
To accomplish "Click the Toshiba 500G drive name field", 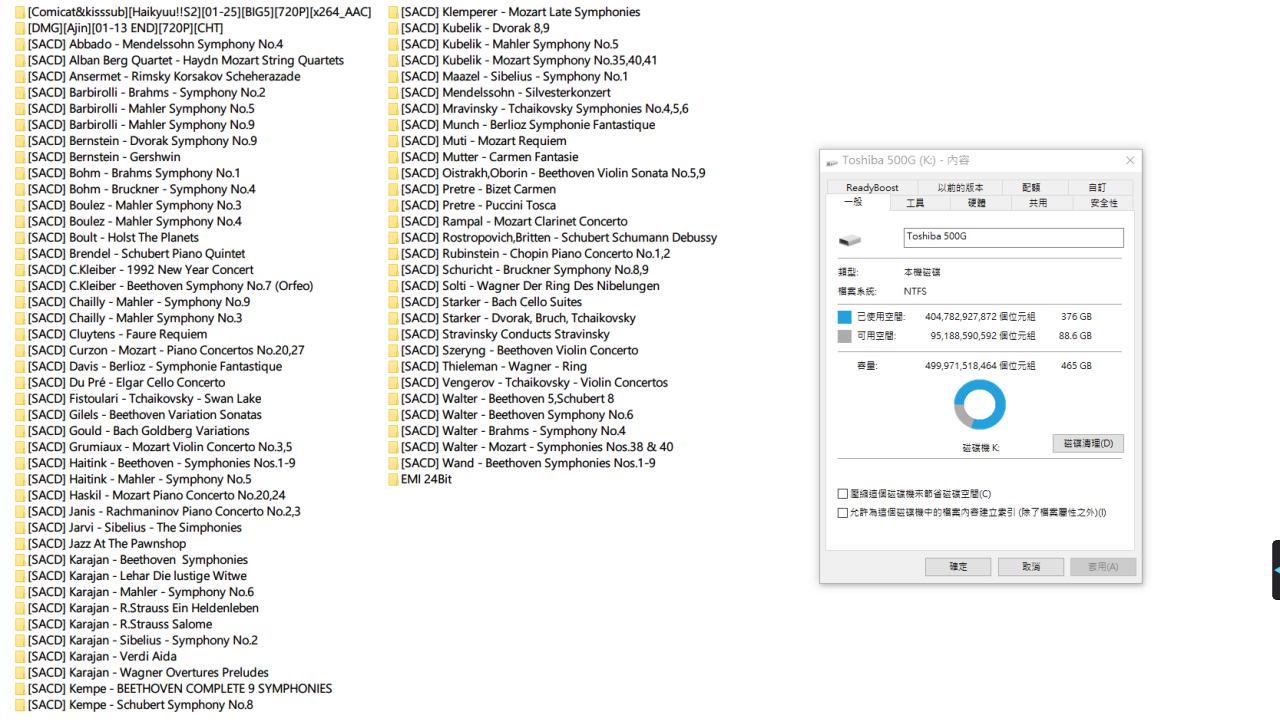I will pyautogui.click(x=1013, y=237).
